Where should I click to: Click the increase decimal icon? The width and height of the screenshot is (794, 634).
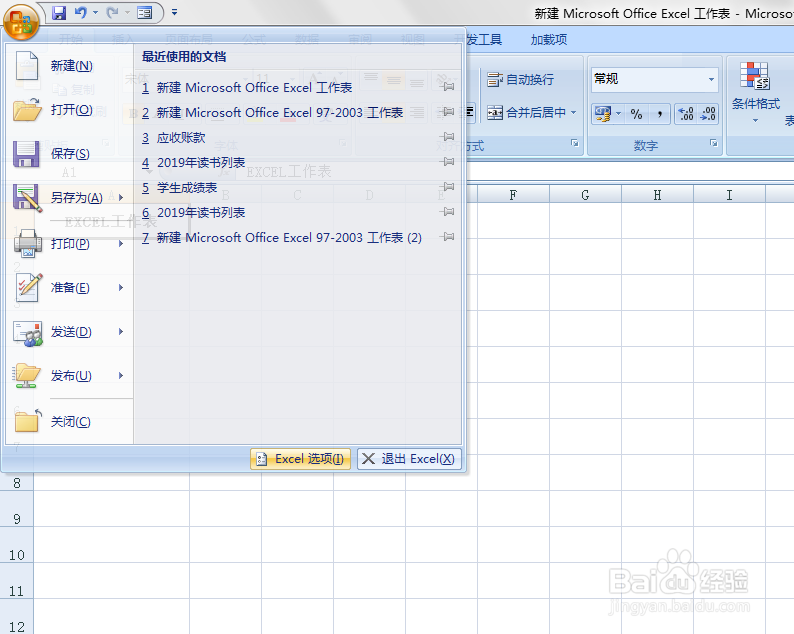point(686,114)
